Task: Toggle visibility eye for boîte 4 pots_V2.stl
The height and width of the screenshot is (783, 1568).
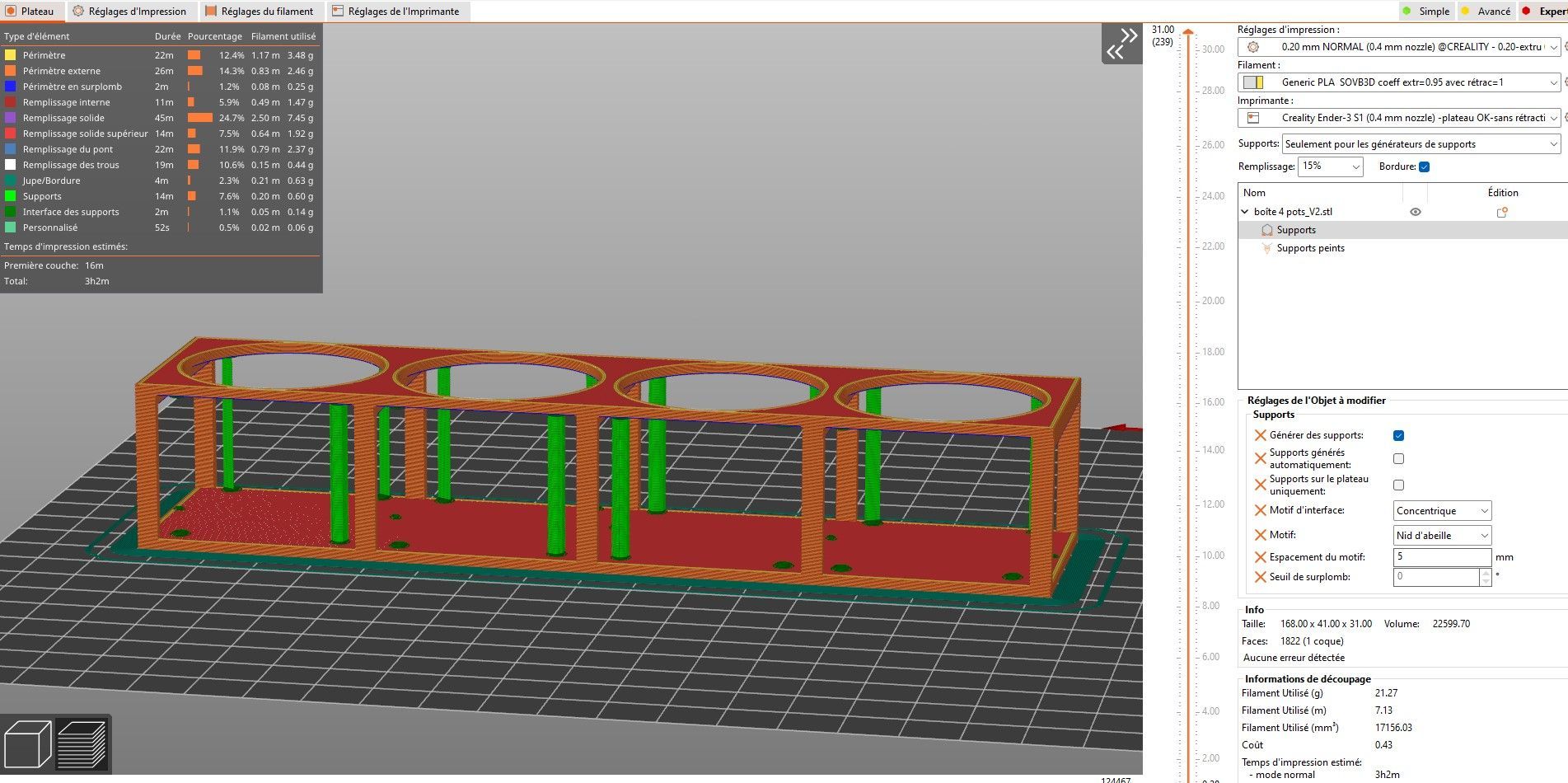Action: click(1416, 212)
